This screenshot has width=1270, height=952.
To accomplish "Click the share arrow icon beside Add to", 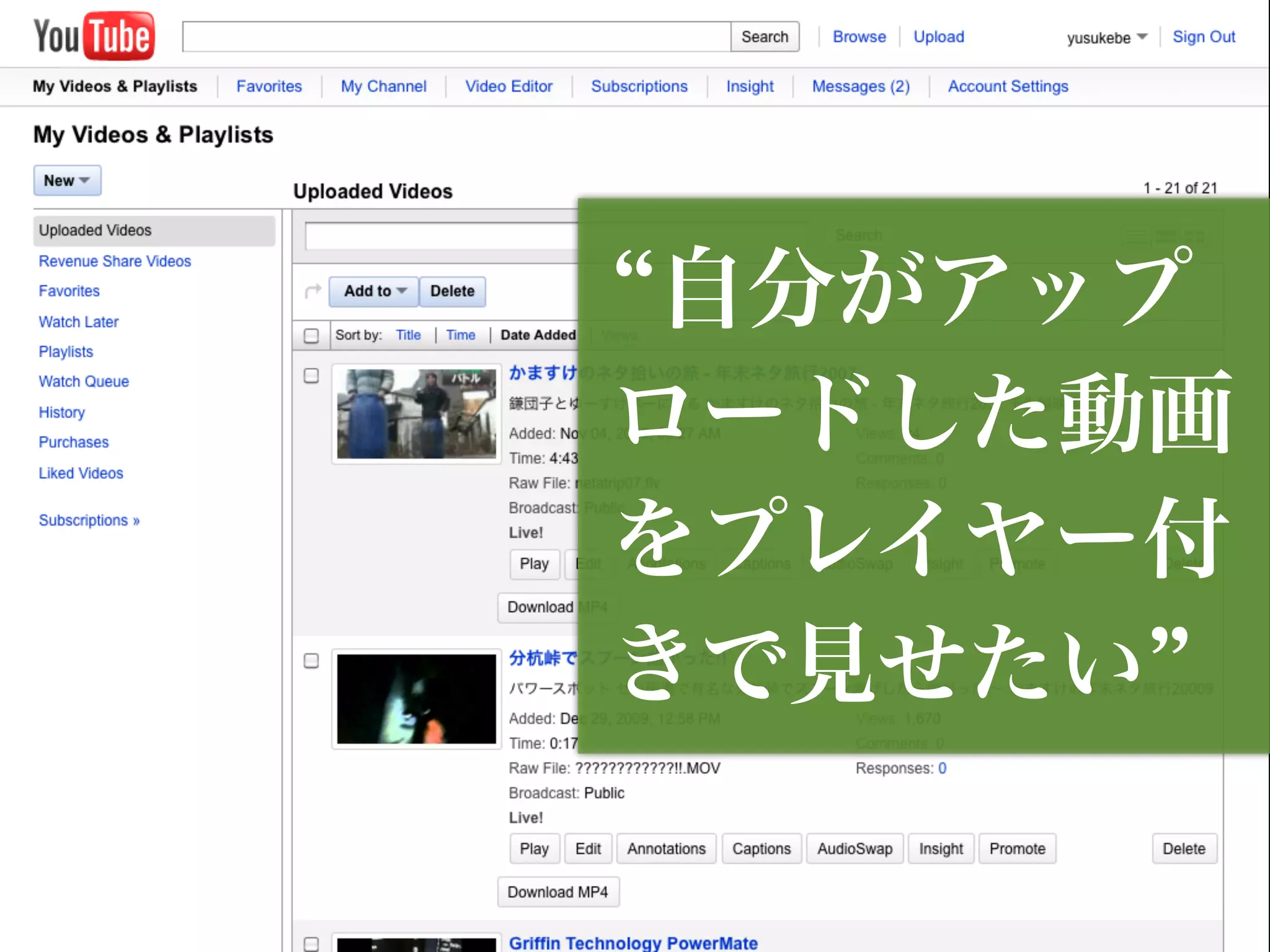I will tap(313, 291).
